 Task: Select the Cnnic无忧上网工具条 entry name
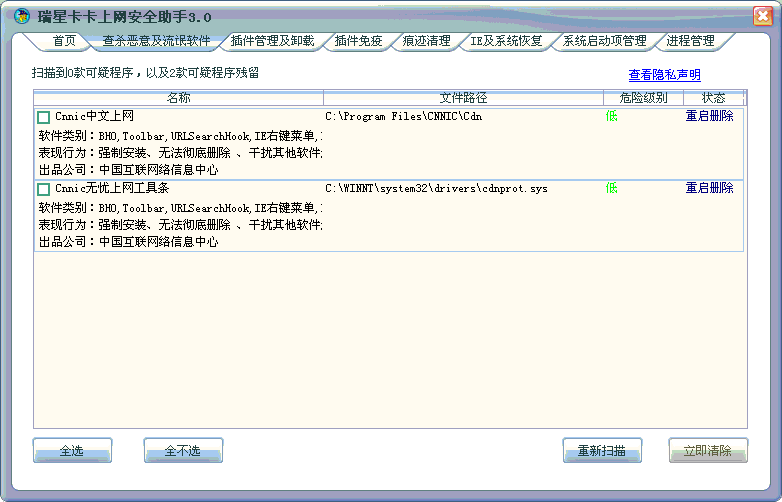pyautogui.click(x=112, y=188)
